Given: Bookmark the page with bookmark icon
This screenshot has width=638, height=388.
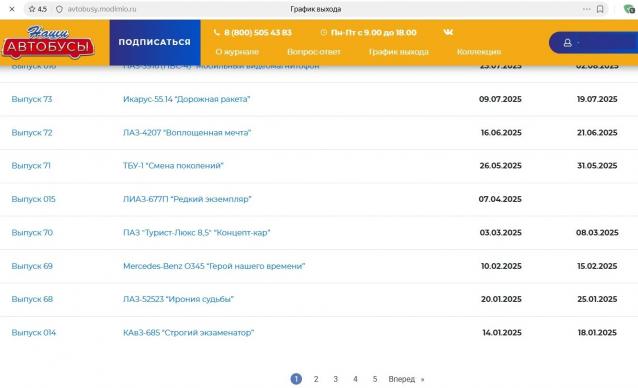Looking at the screenshot, I should [600, 9].
